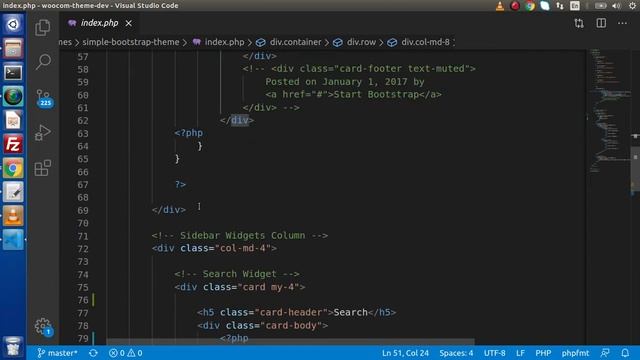The image size is (640, 360).
Task: Open Google Chrome from the dock
Action: 13,168
